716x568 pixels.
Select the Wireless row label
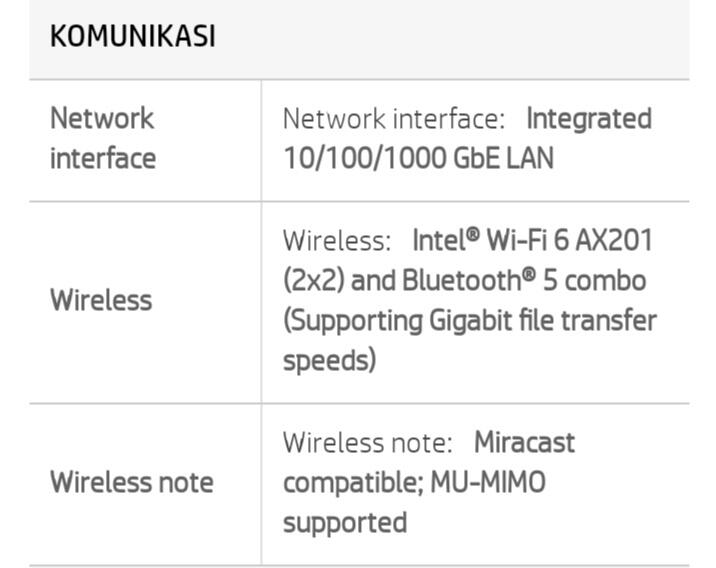coord(101,300)
